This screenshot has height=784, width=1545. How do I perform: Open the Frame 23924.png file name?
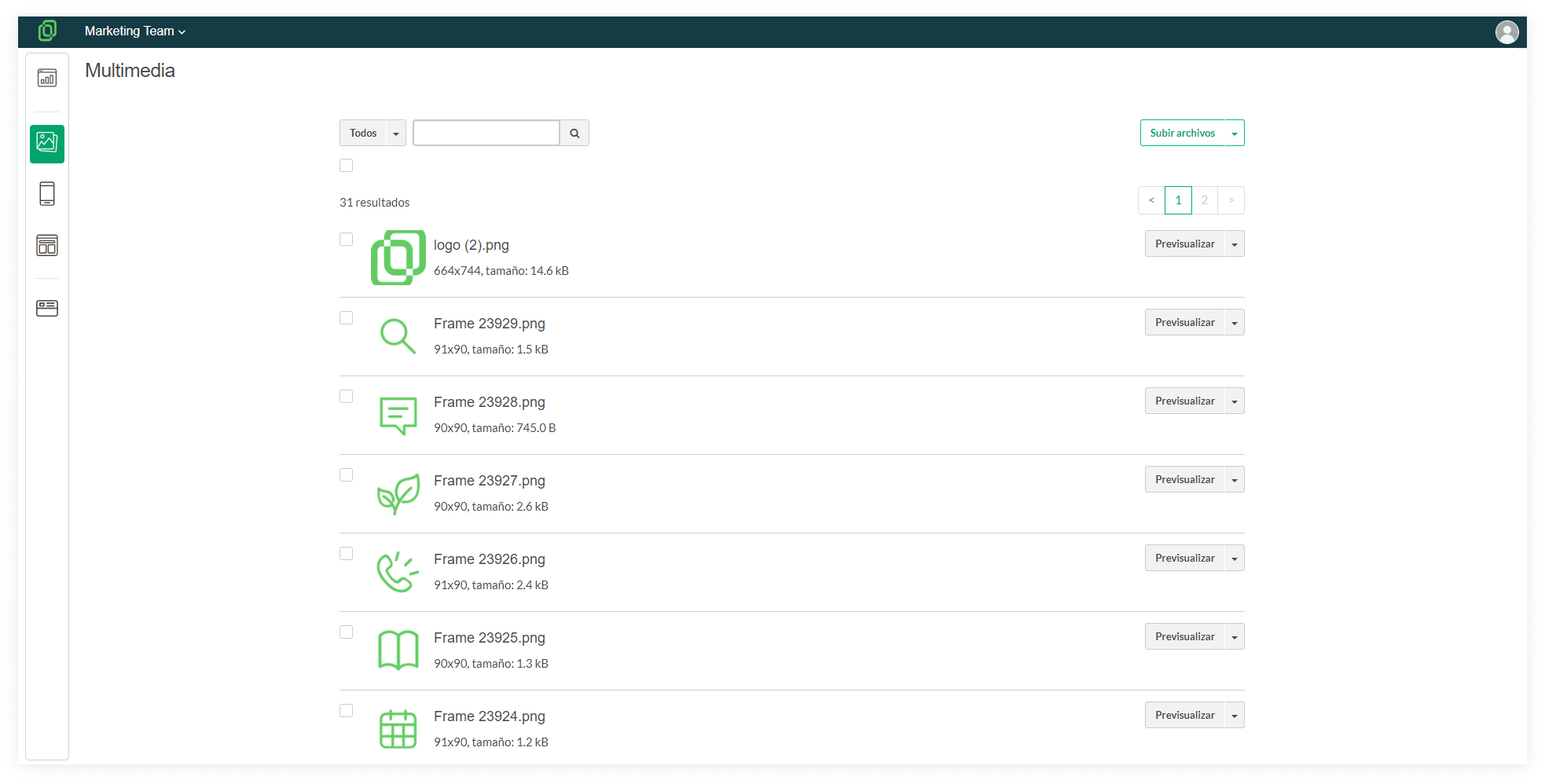(490, 716)
